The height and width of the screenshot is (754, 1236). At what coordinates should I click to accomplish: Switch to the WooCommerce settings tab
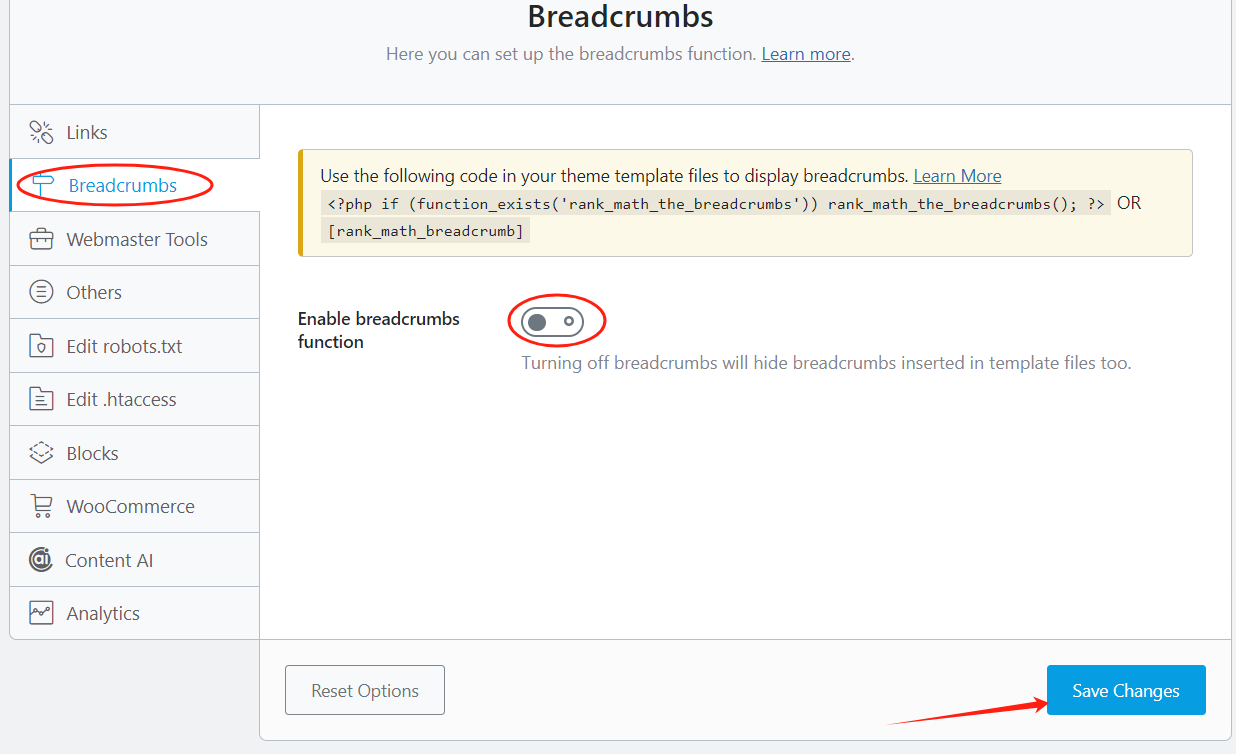130,506
